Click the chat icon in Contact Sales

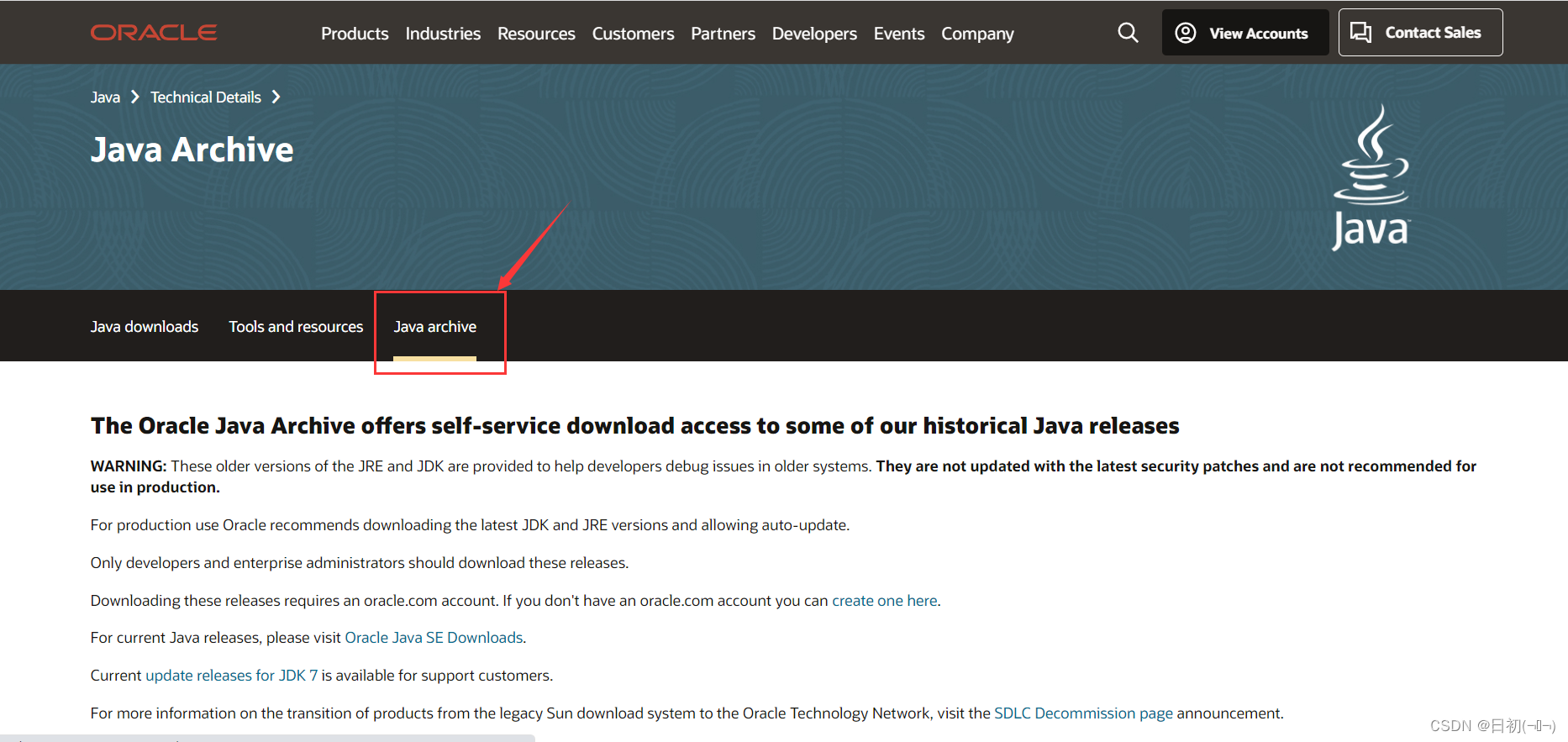(x=1360, y=33)
